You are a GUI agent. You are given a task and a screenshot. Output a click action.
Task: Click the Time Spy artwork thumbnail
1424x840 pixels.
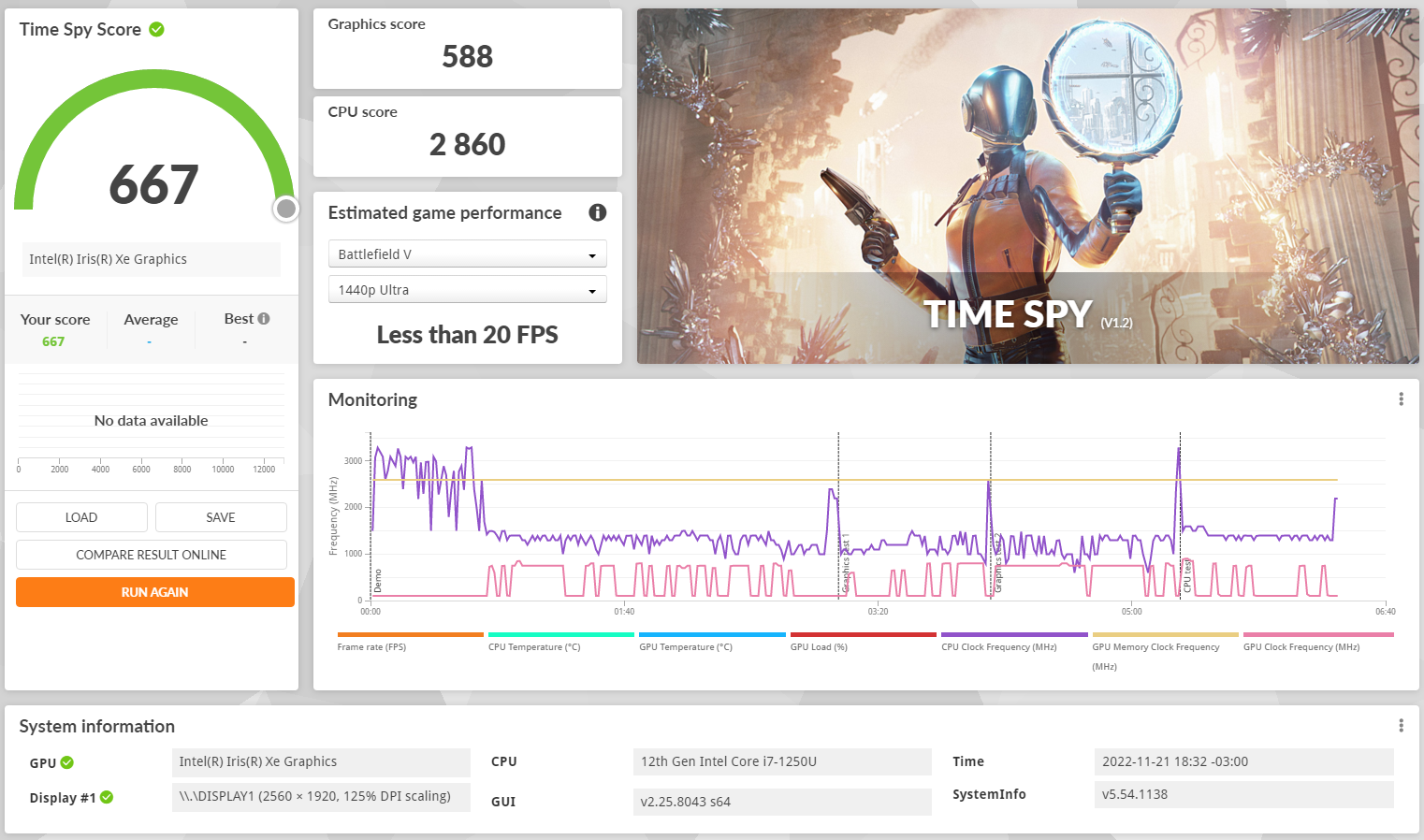pyautogui.click(x=1027, y=186)
